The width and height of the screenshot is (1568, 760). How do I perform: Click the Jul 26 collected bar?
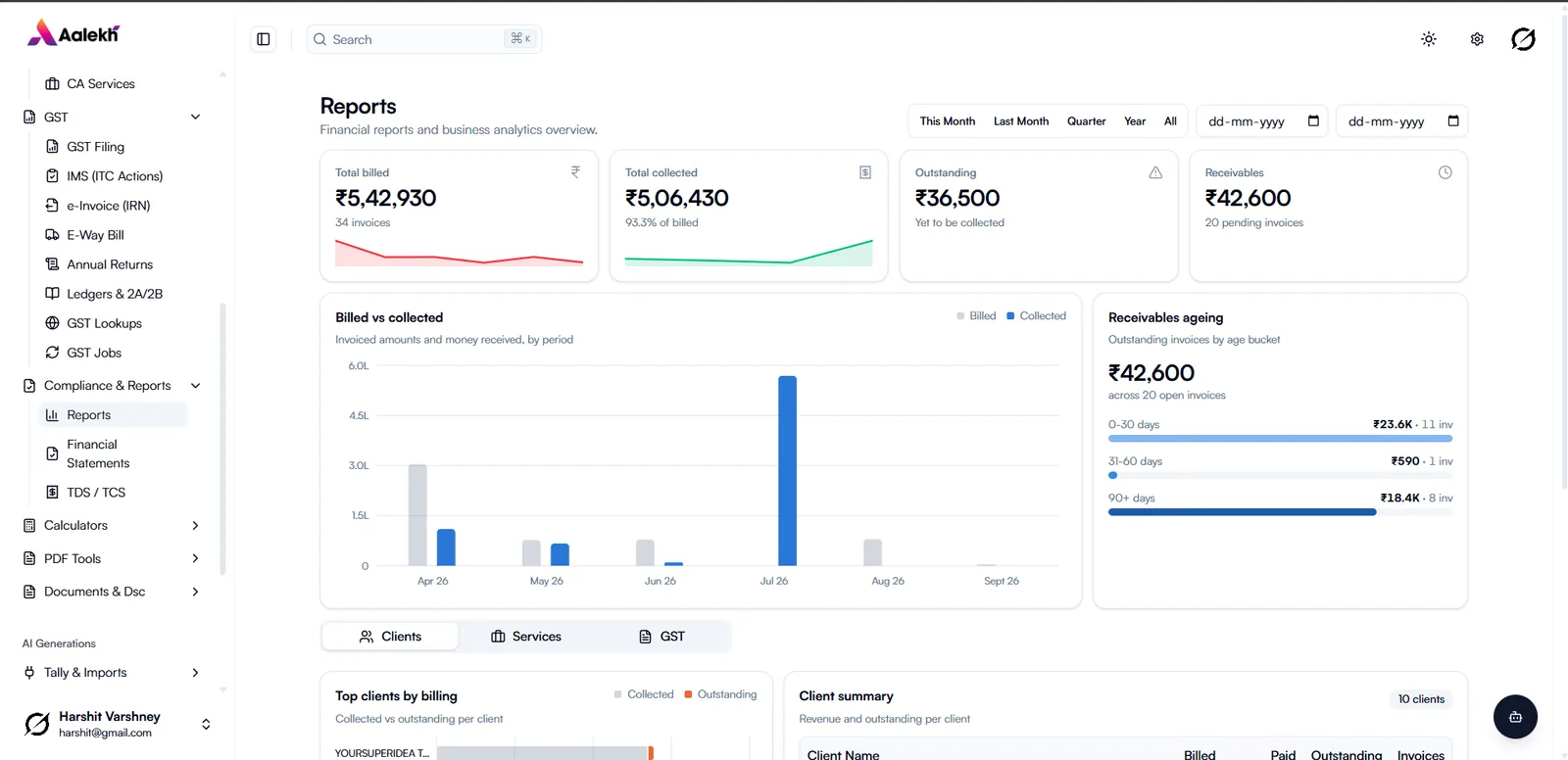pyautogui.click(x=787, y=471)
